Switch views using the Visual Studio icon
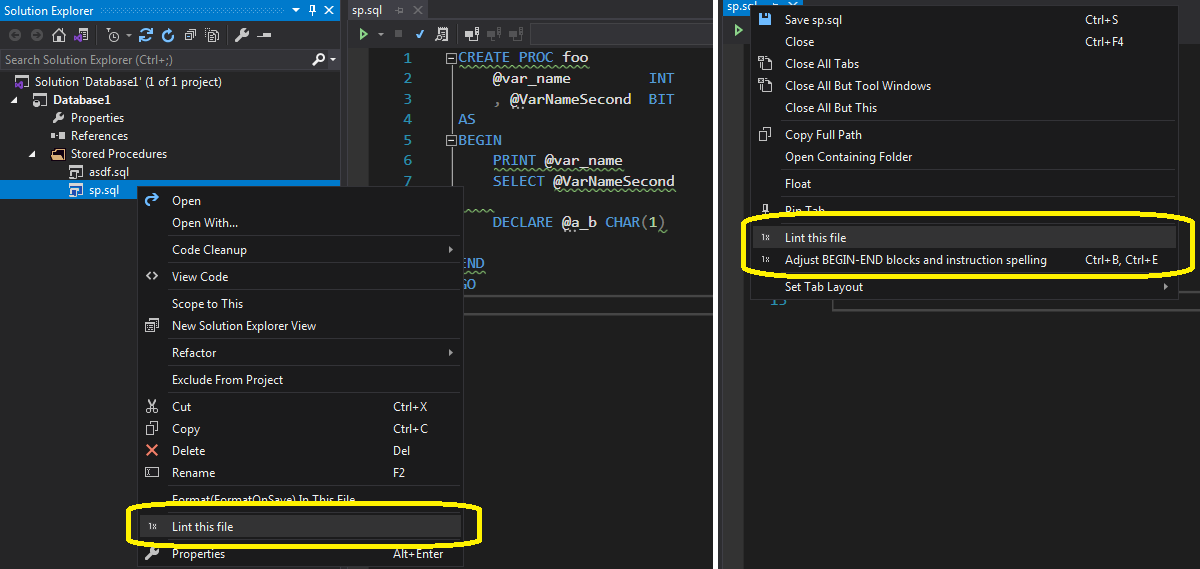This screenshot has width=1200, height=569. coord(81,35)
